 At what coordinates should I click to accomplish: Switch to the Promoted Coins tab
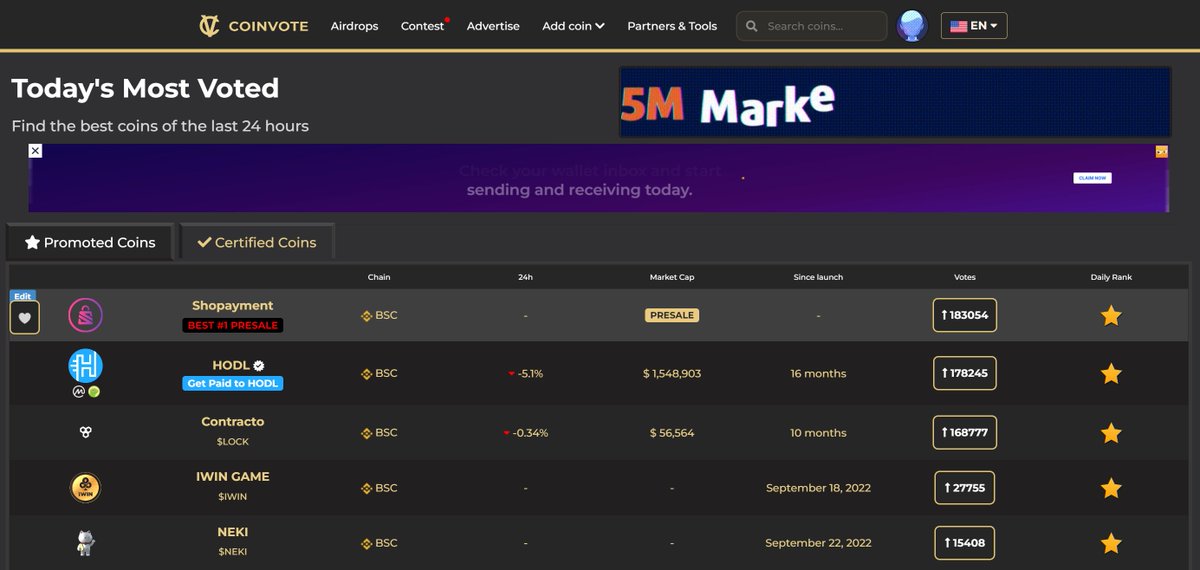click(90, 242)
